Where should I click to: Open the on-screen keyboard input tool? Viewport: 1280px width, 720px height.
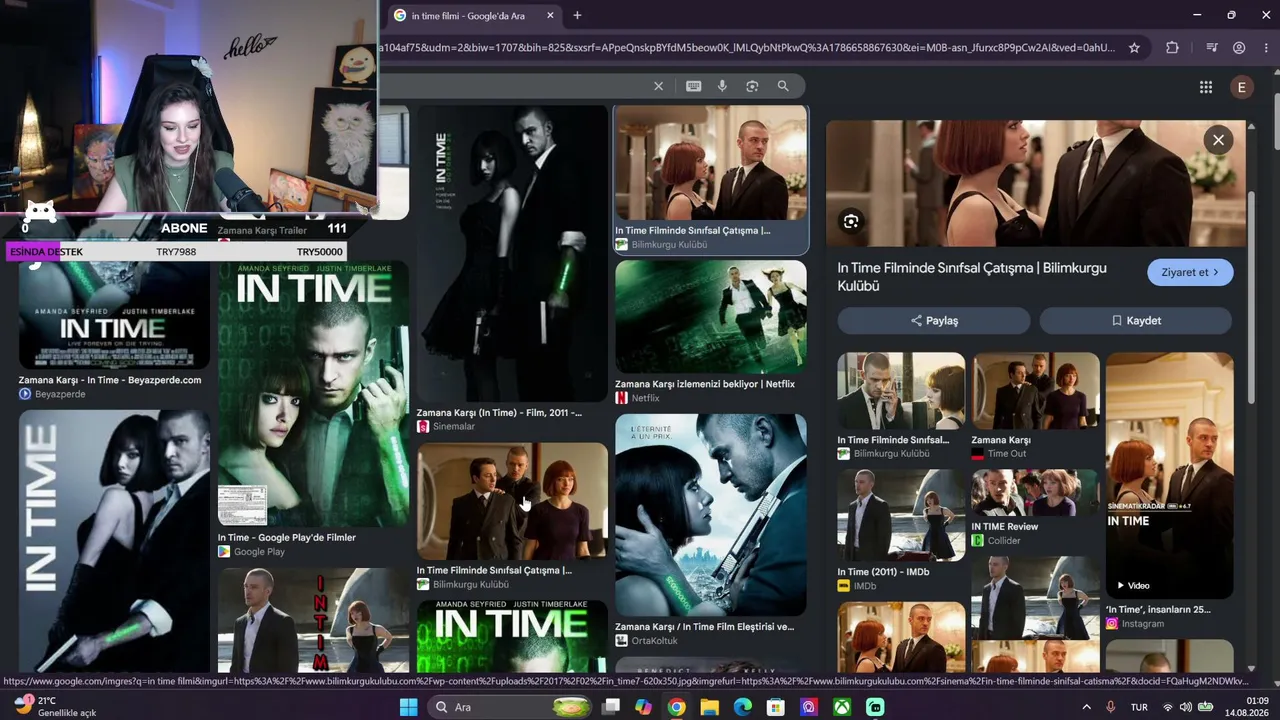[693, 86]
